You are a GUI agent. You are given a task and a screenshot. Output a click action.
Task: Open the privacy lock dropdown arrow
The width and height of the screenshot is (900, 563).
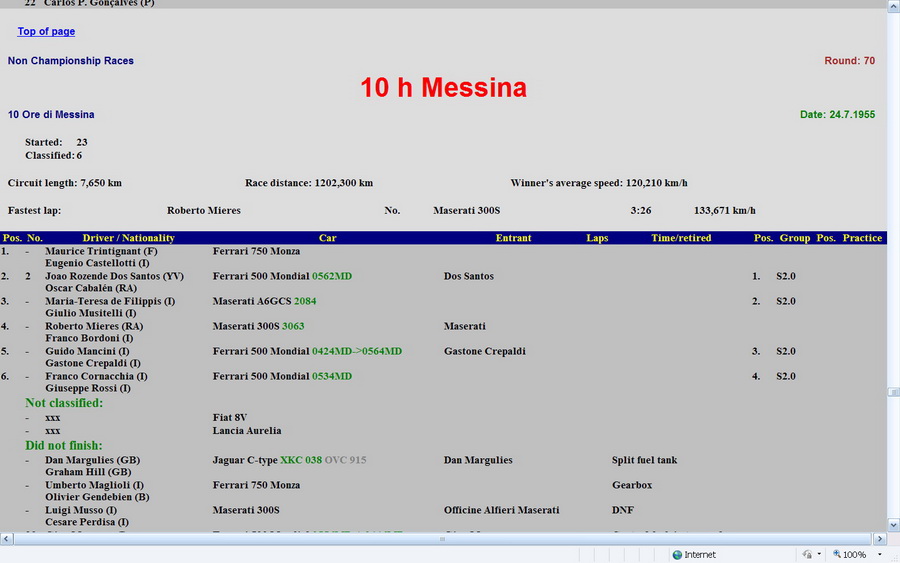819,554
